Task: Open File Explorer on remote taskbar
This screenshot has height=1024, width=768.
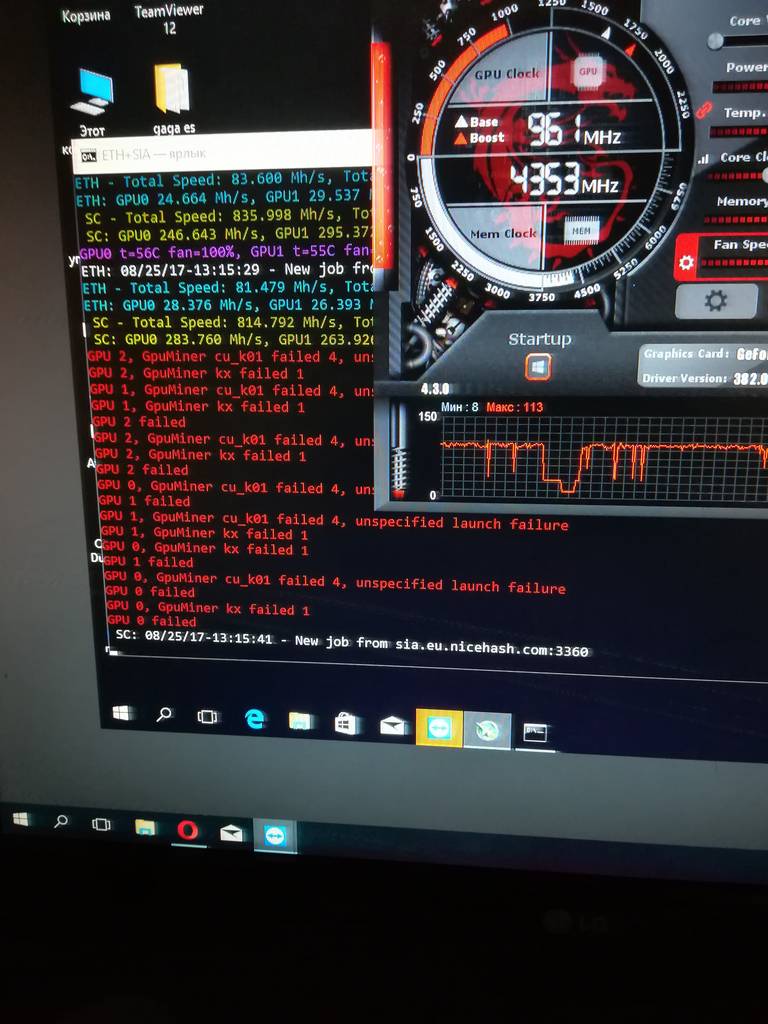Action: [x=300, y=721]
